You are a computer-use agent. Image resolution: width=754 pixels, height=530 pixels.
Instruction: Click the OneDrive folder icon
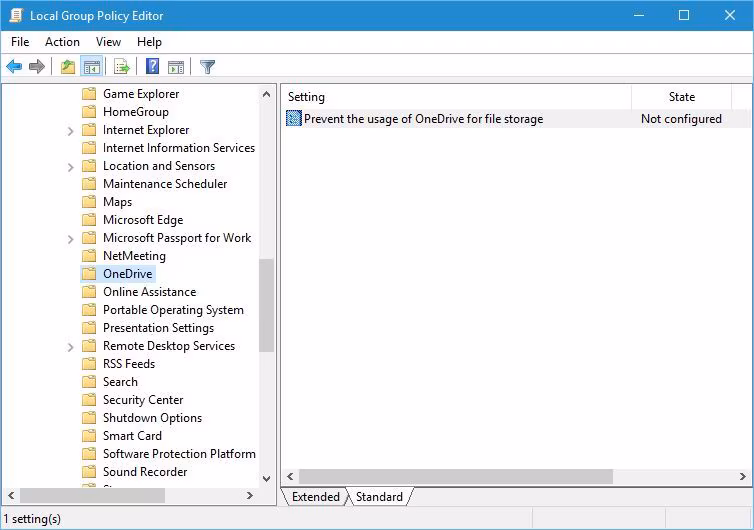pyautogui.click(x=89, y=274)
